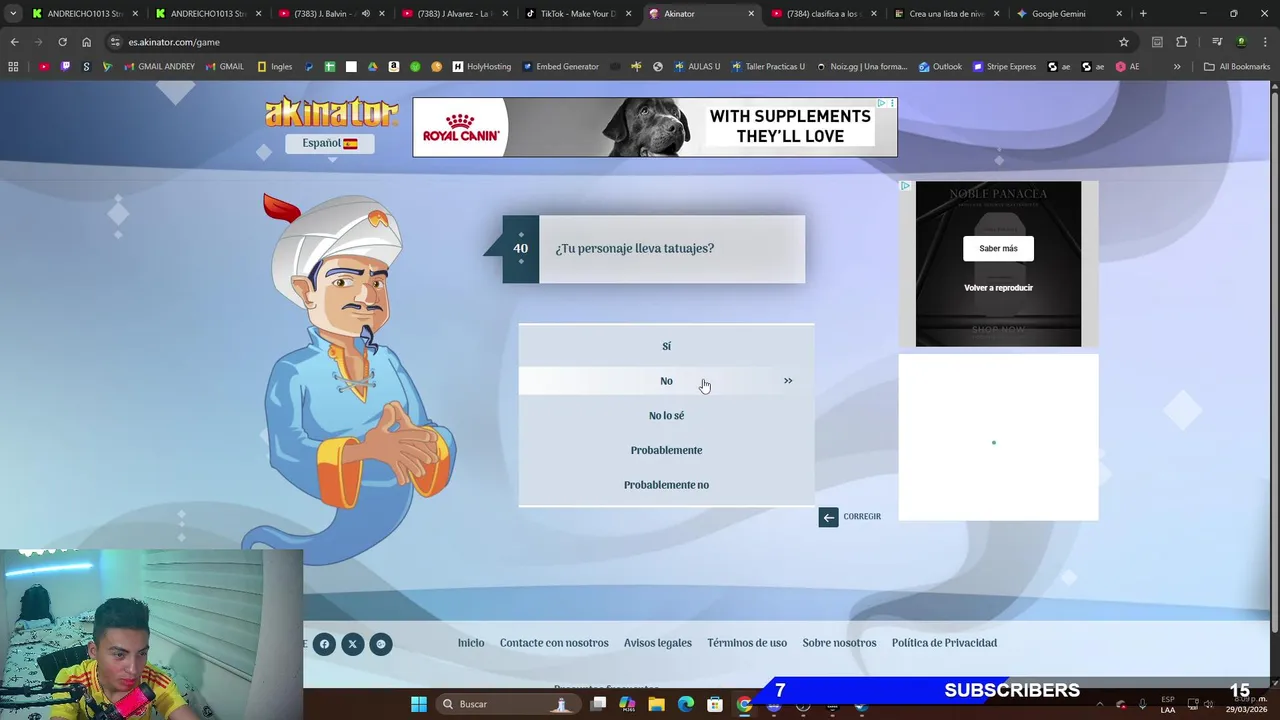Open the Royal Canin banner ad
The height and width of the screenshot is (720, 1280).
(x=655, y=127)
